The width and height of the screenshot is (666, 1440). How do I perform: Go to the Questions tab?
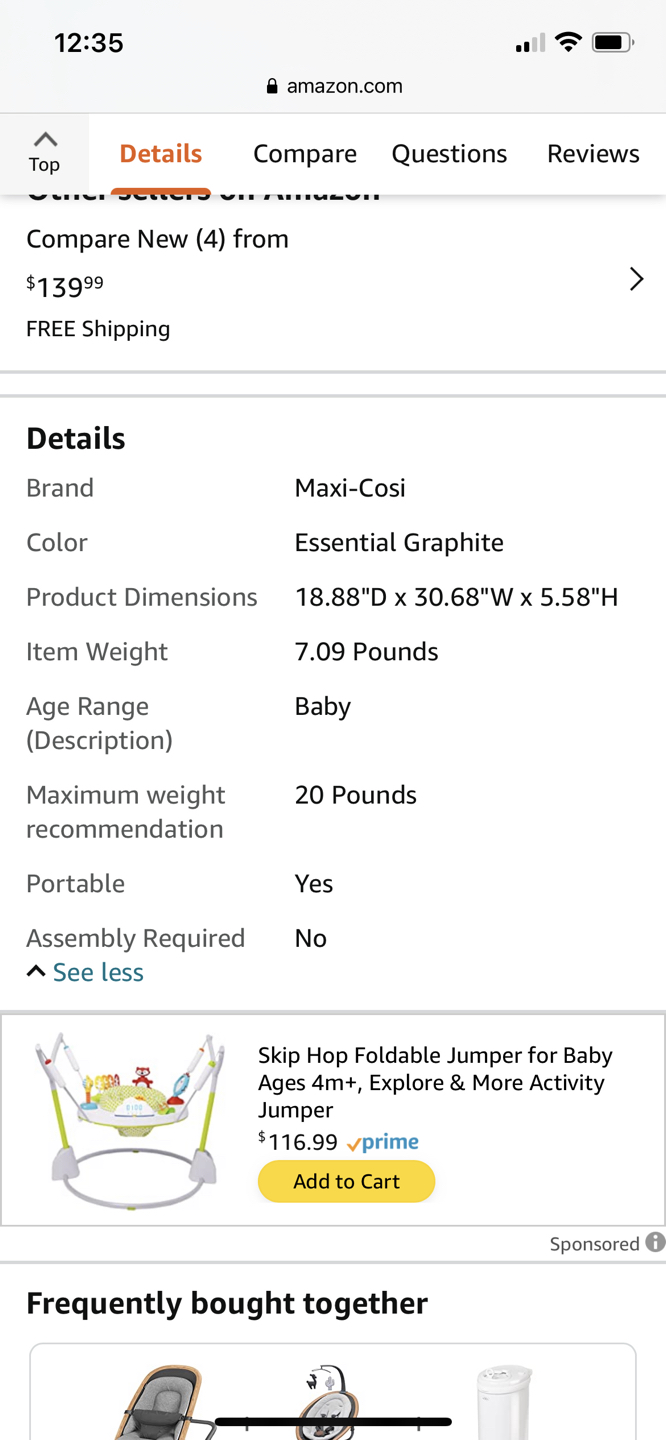(449, 154)
